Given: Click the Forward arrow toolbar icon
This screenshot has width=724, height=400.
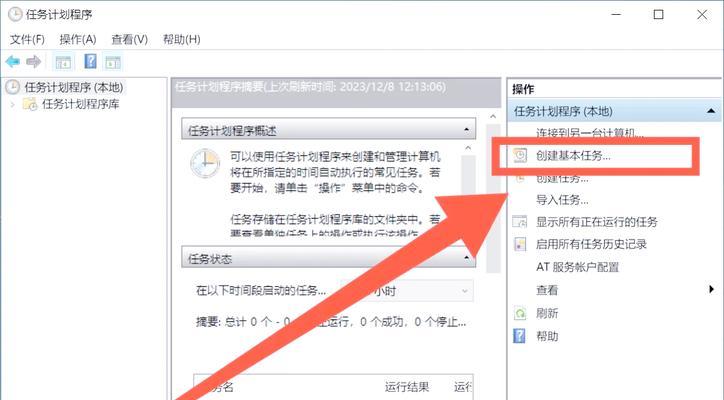Looking at the screenshot, I should coord(34,61).
